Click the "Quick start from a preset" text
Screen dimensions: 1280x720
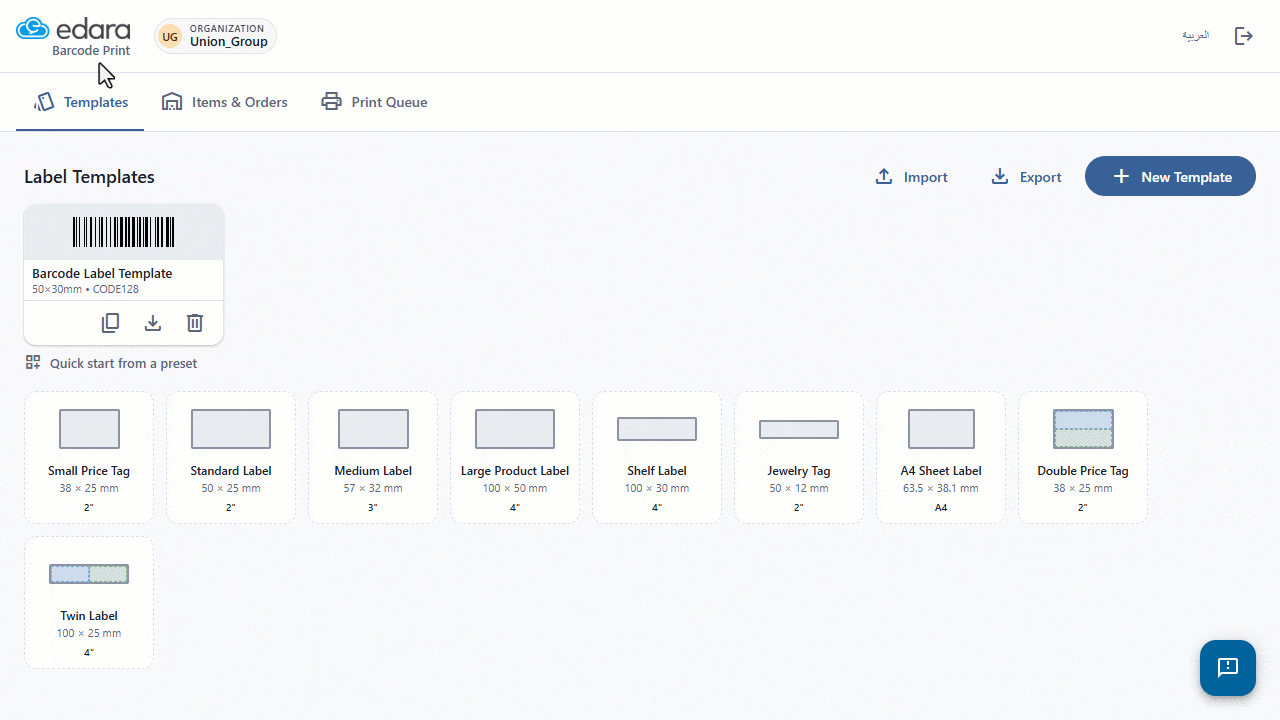click(x=123, y=363)
